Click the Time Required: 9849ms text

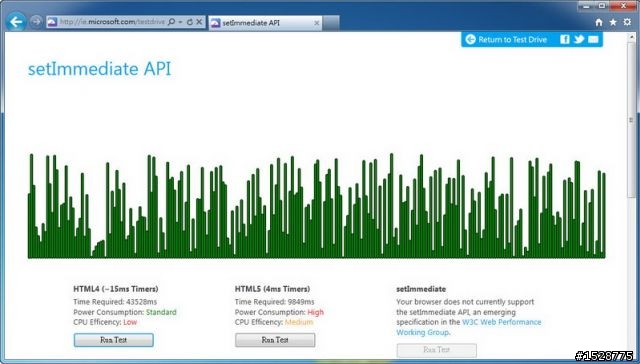tap(275, 302)
